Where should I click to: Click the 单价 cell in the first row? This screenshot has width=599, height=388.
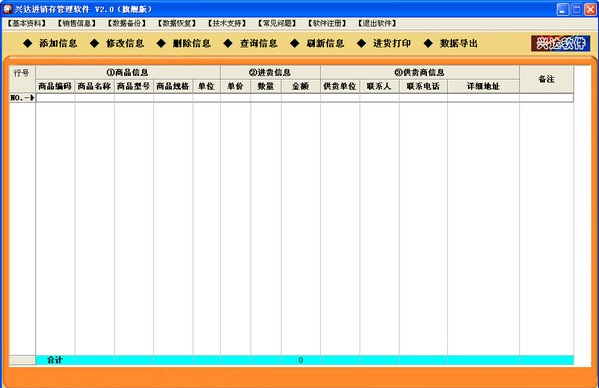pyautogui.click(x=235, y=98)
